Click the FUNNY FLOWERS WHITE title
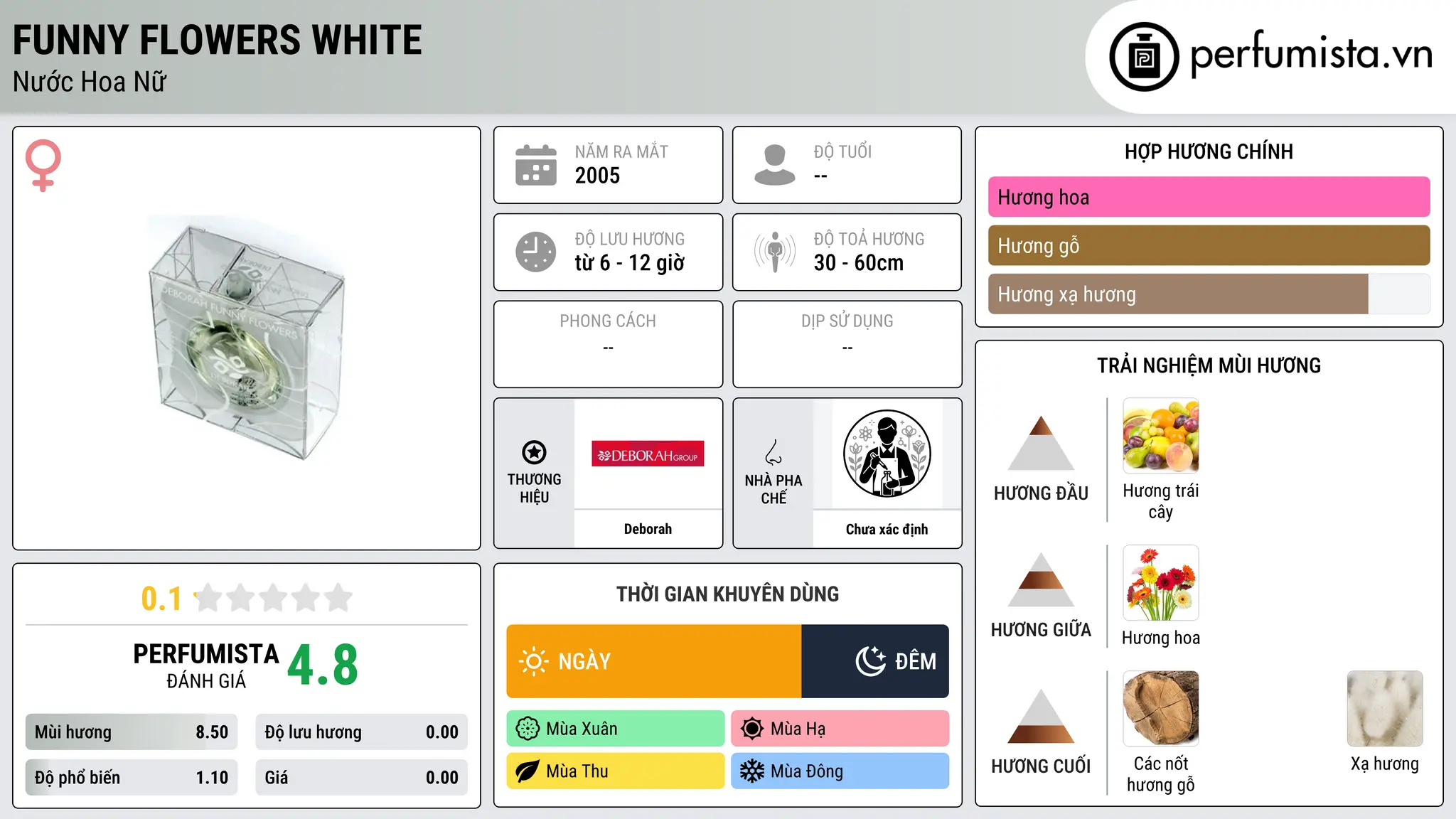 tap(218, 40)
